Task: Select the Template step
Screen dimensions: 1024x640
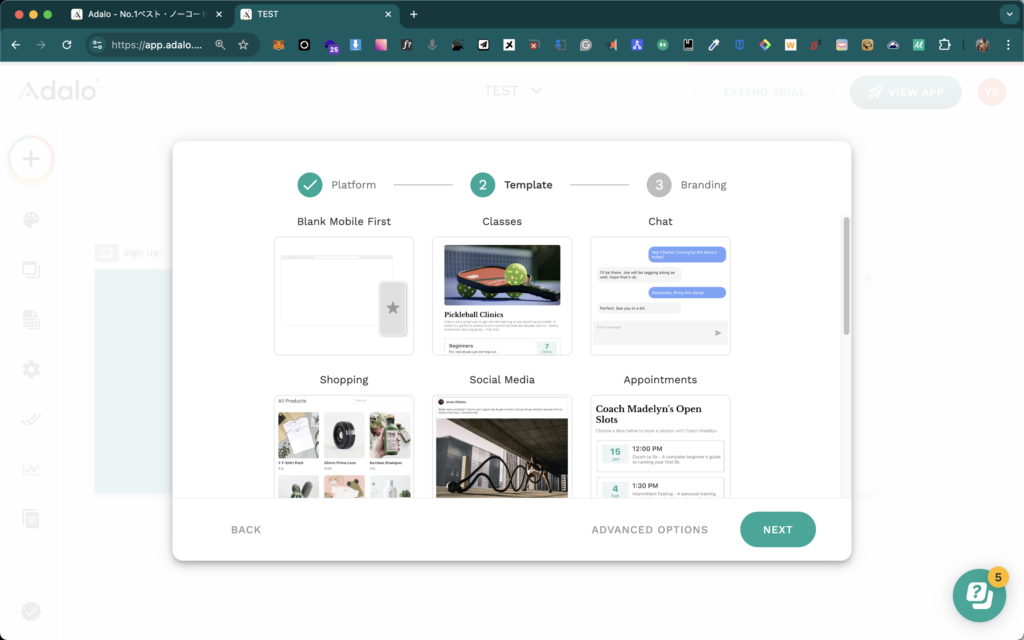Action: point(511,185)
